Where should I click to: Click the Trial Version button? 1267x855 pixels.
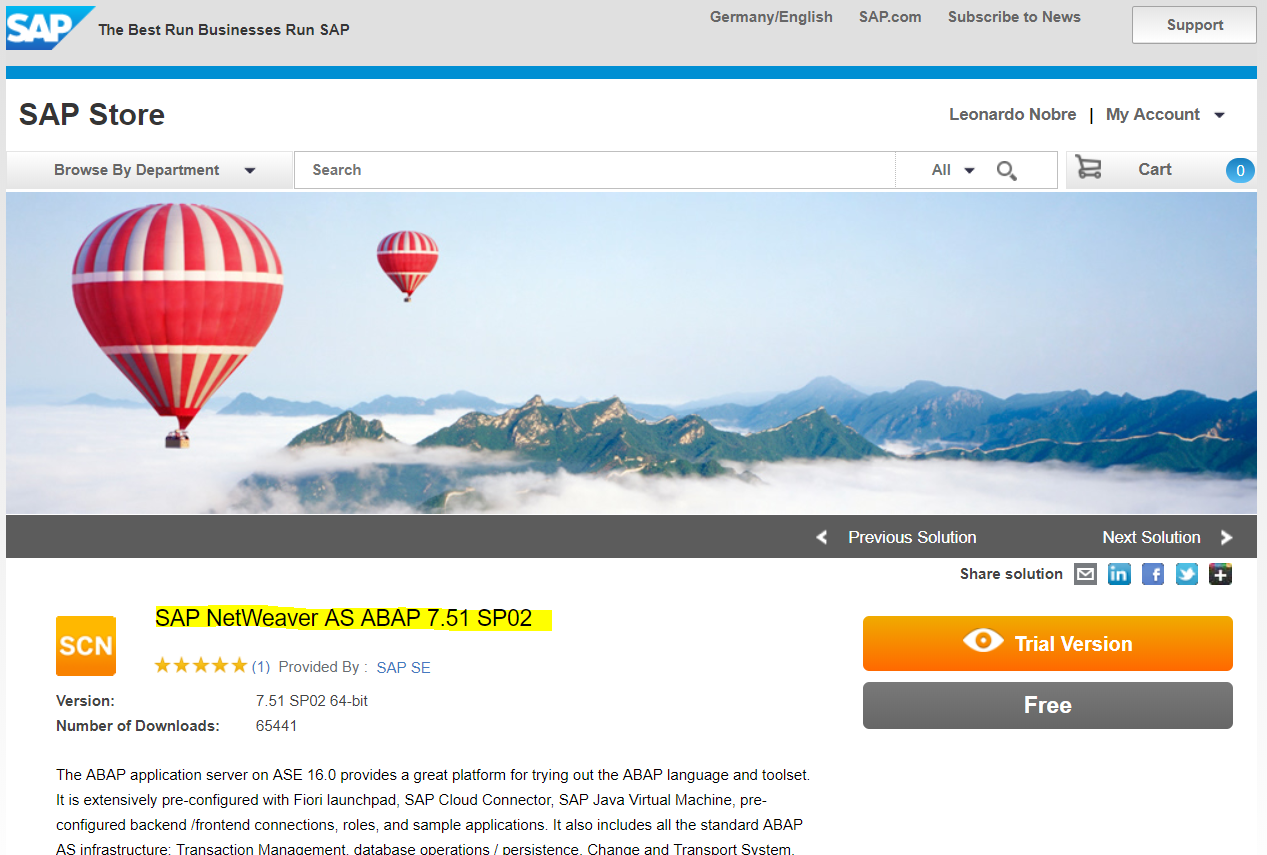pos(1048,644)
